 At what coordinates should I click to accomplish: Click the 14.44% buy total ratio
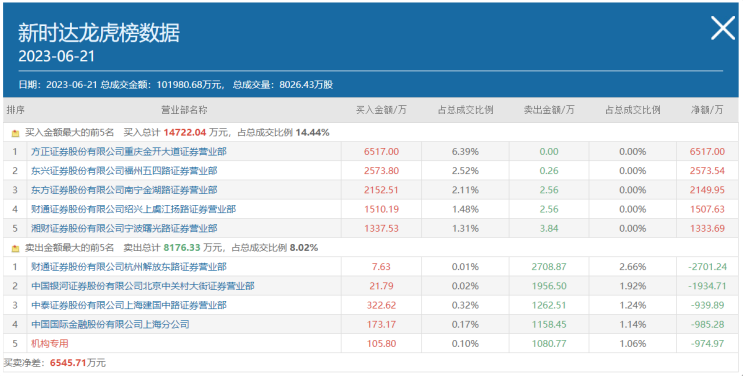point(312,133)
